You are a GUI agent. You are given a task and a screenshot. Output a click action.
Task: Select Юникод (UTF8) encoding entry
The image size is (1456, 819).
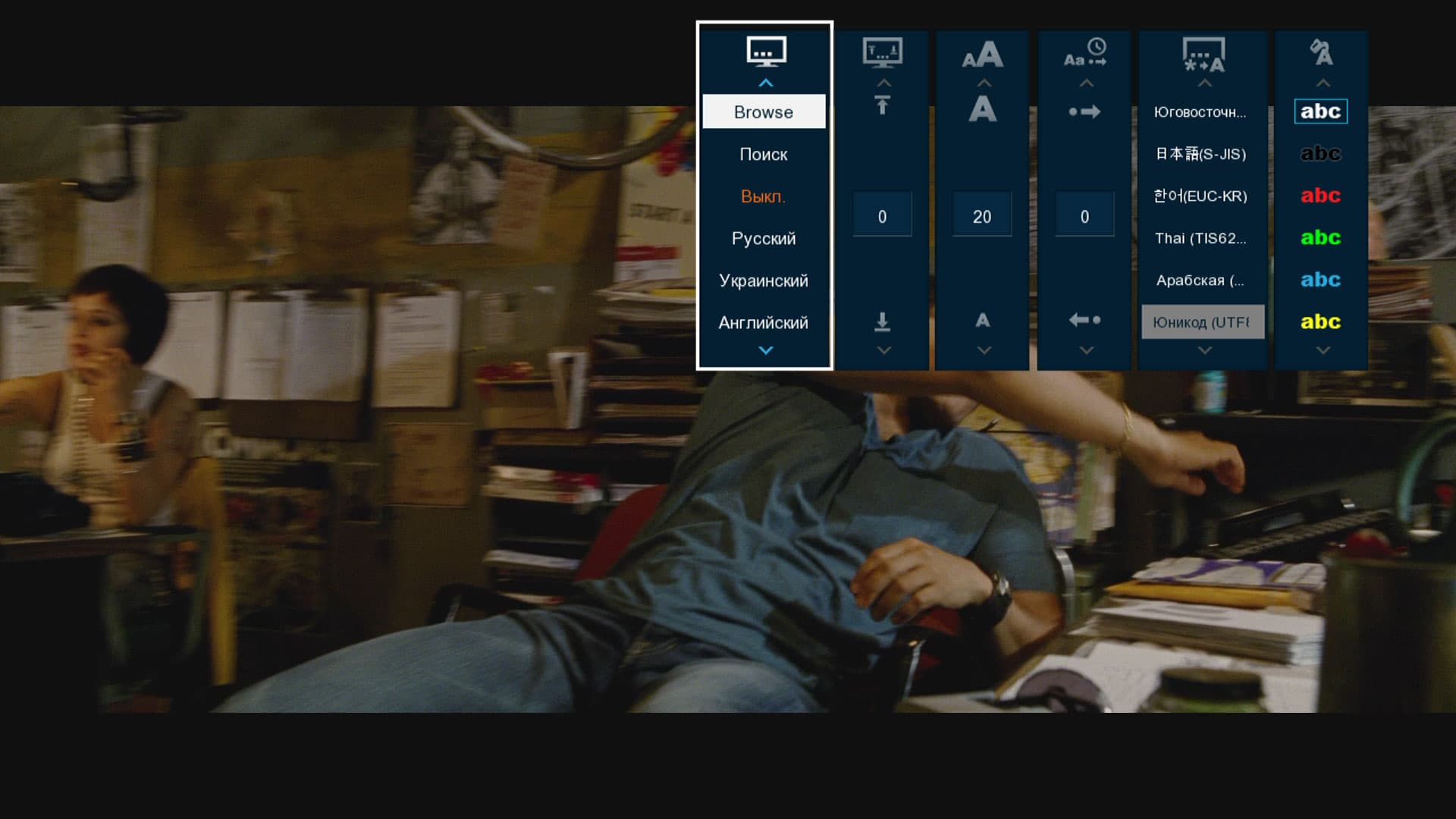tap(1202, 322)
